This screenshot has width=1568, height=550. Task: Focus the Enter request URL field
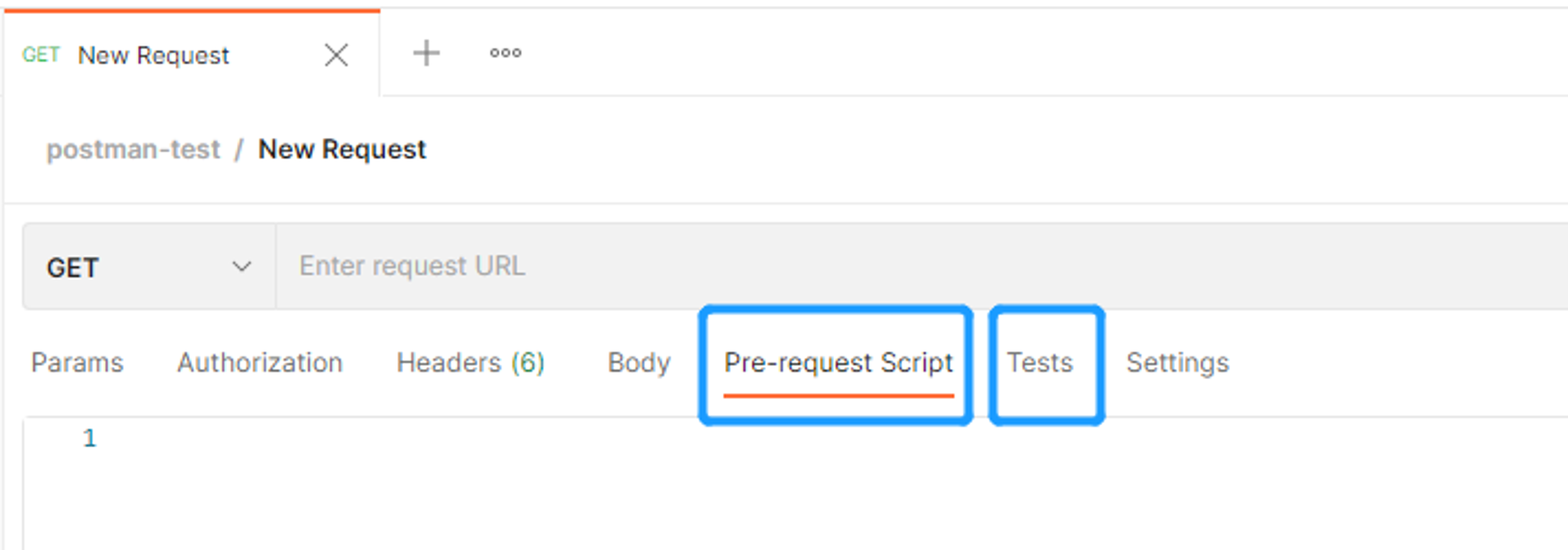tap(922, 266)
